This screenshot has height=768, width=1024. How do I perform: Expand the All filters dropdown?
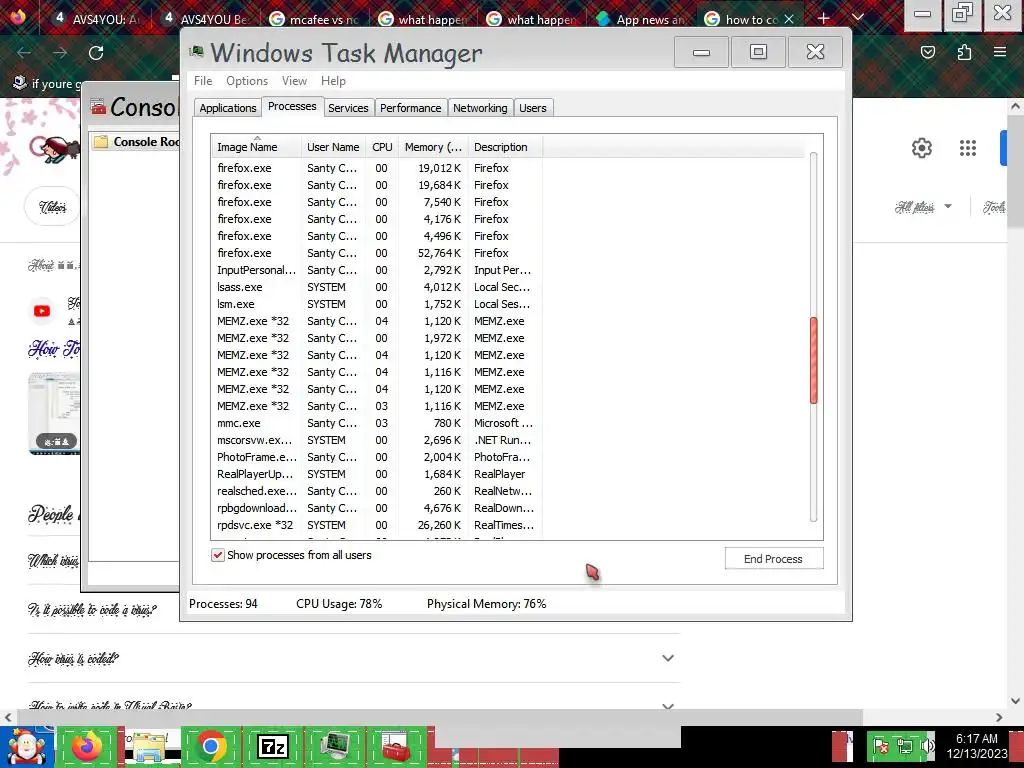click(923, 207)
